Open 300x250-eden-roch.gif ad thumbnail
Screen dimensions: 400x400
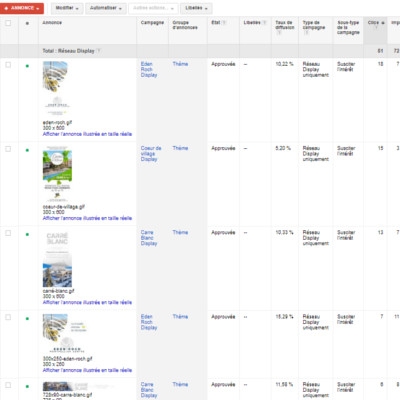tap(64, 334)
